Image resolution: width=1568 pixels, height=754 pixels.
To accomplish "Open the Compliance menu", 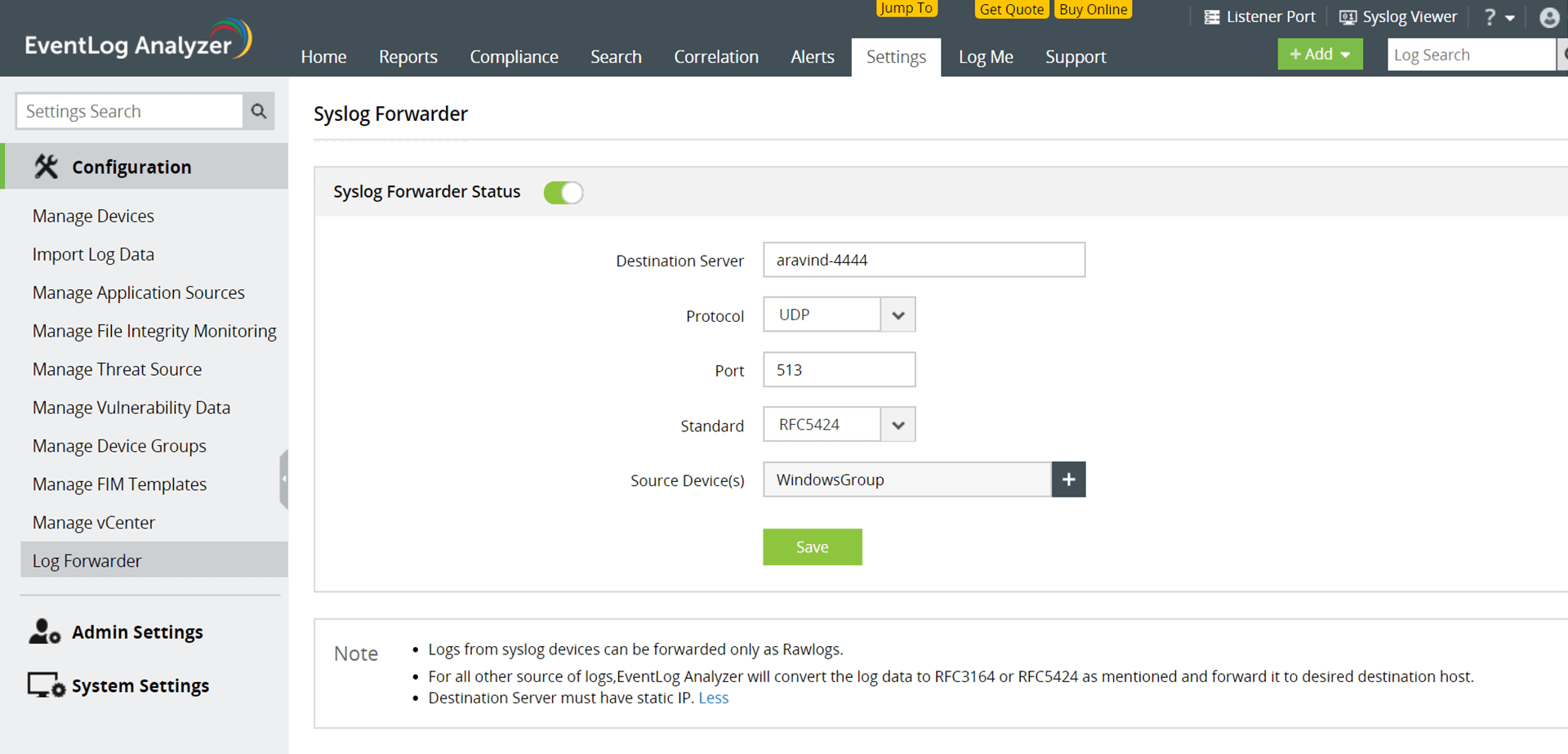I will 514,56.
